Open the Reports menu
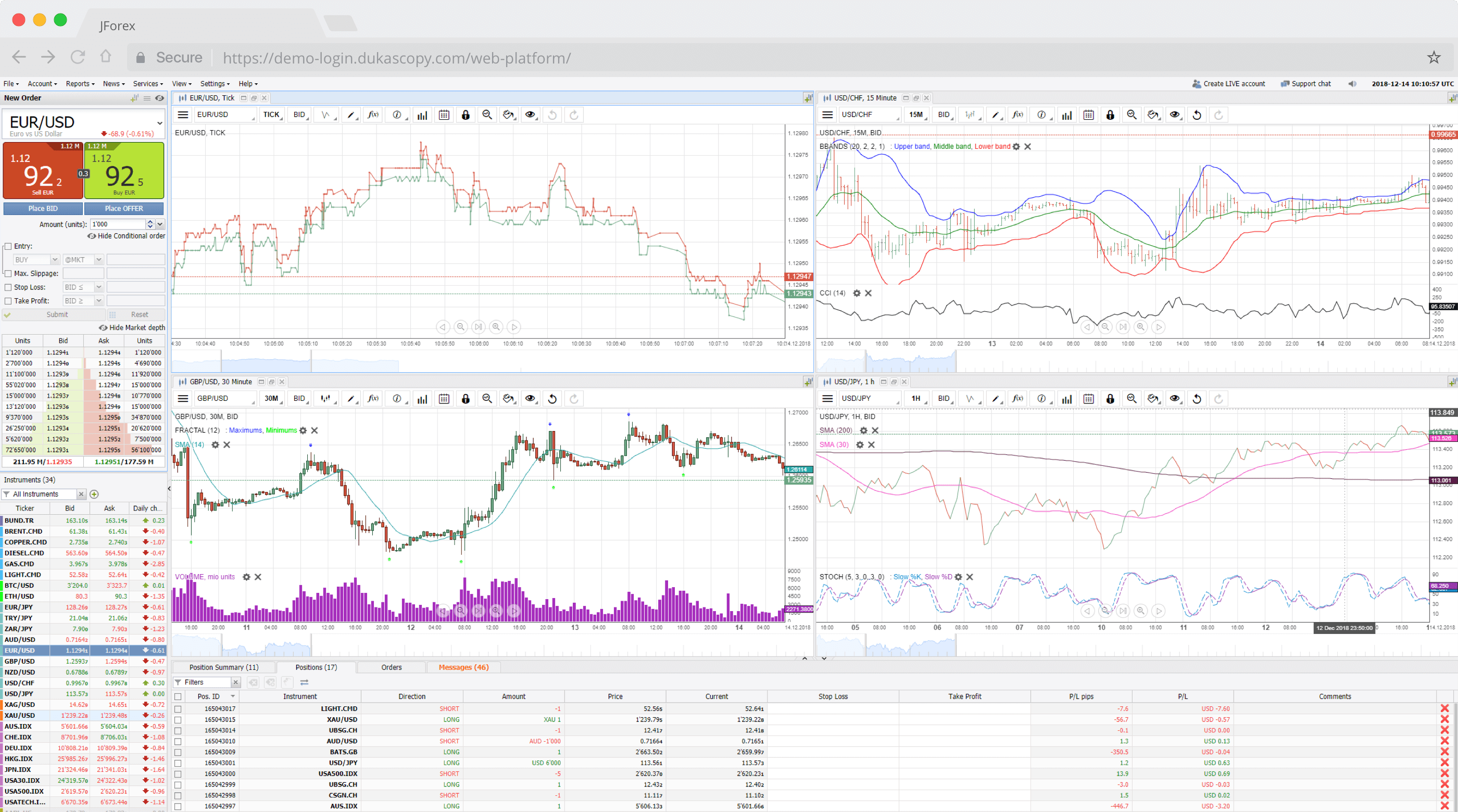Viewport: 1458px width, 812px height. coord(80,84)
